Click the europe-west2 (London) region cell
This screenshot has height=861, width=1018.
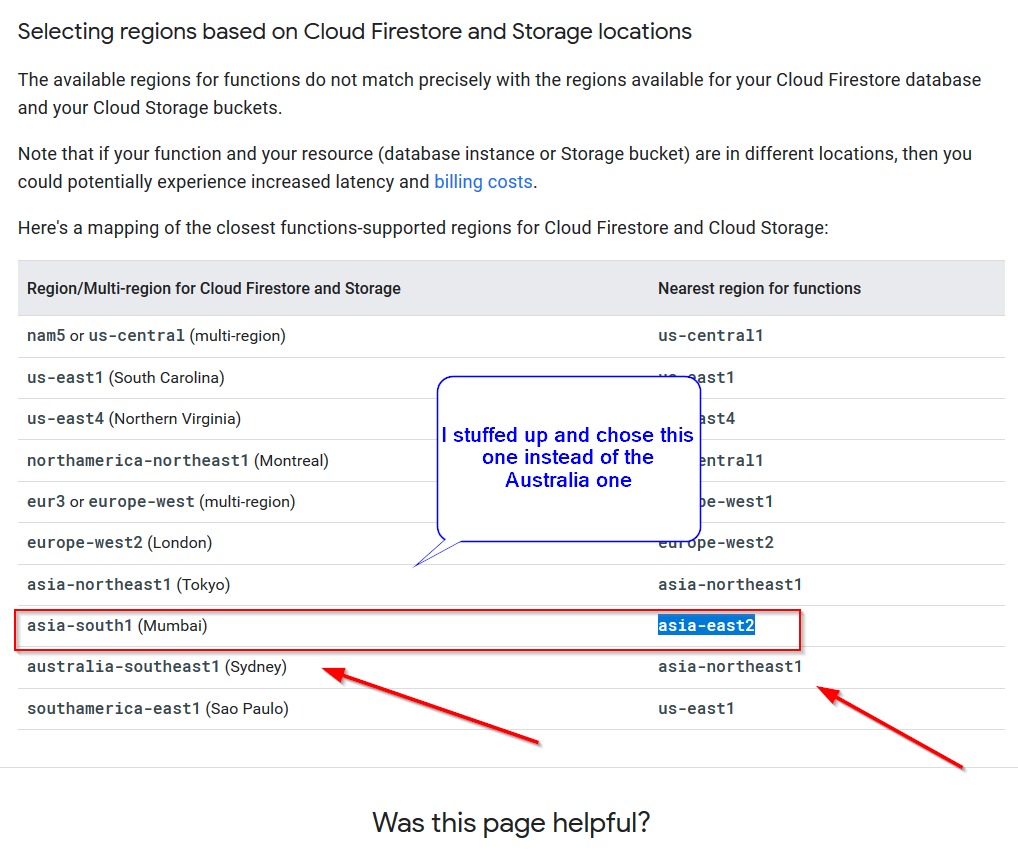(120, 543)
